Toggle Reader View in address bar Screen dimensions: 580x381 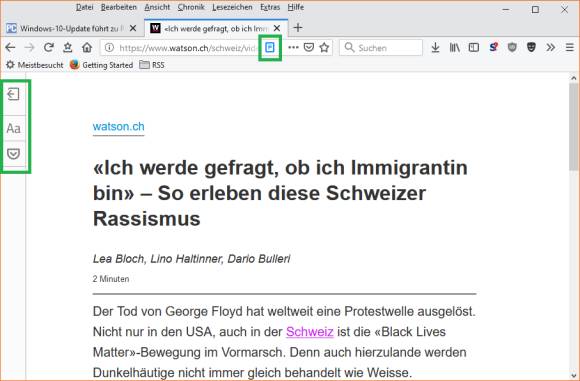click(x=270, y=47)
